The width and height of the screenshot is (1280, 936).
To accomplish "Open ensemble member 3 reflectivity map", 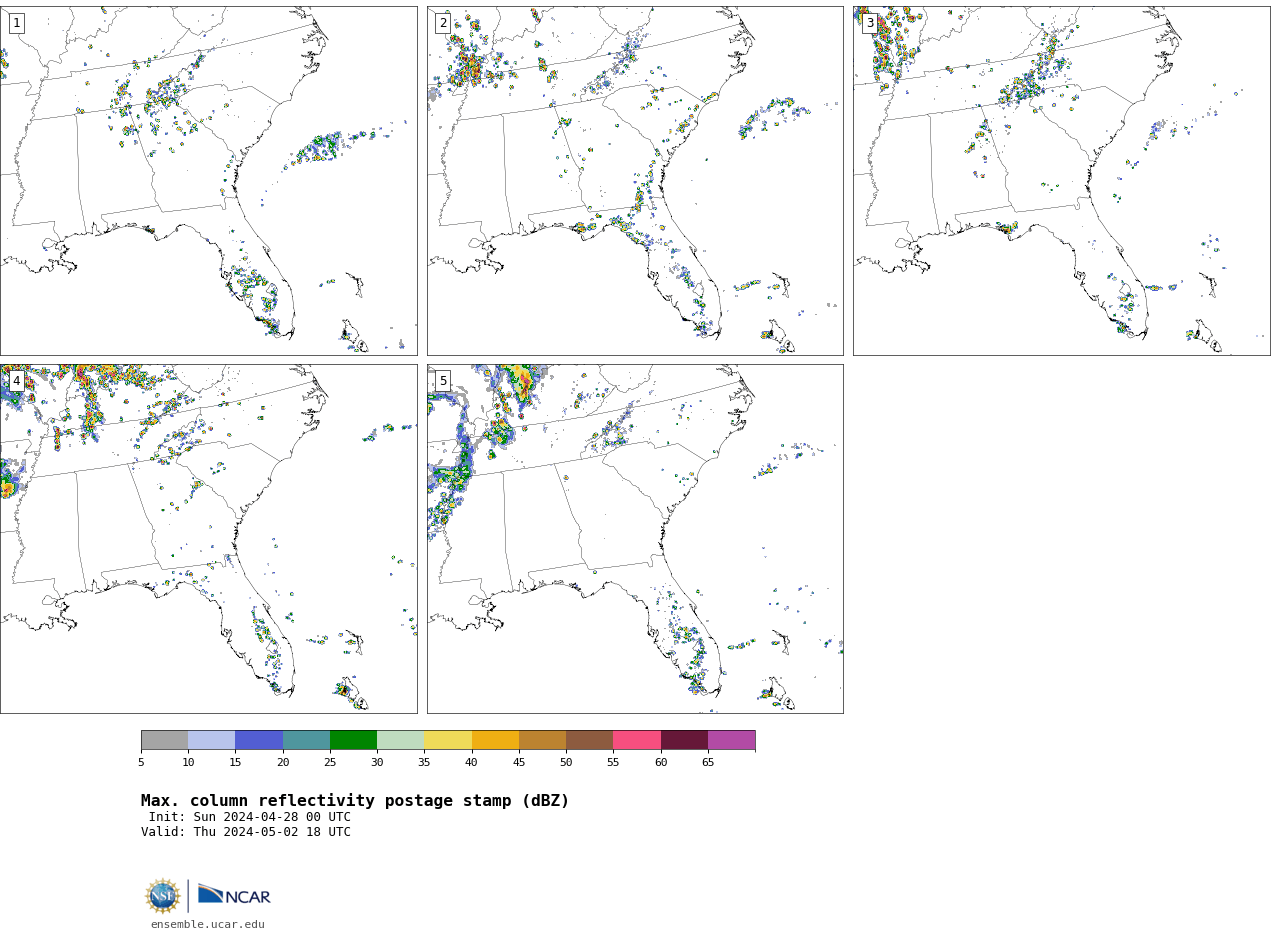I will [x=1061, y=181].
